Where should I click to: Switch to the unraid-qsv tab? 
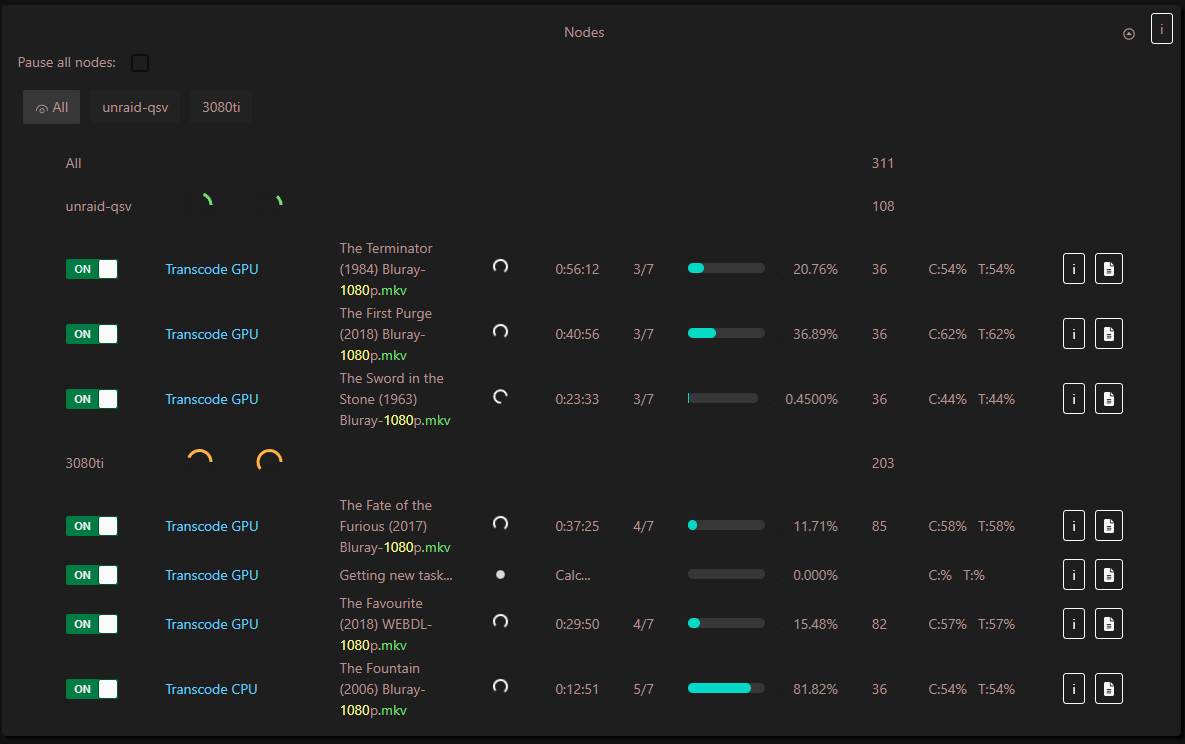tap(134, 107)
